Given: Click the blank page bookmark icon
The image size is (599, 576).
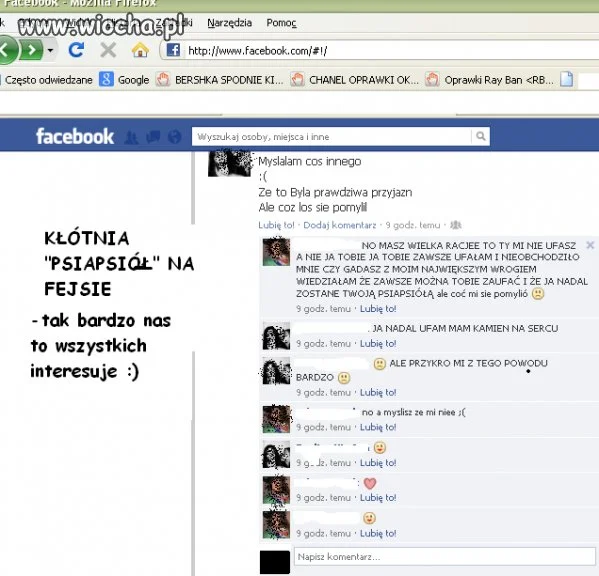Looking at the screenshot, I should (567, 79).
